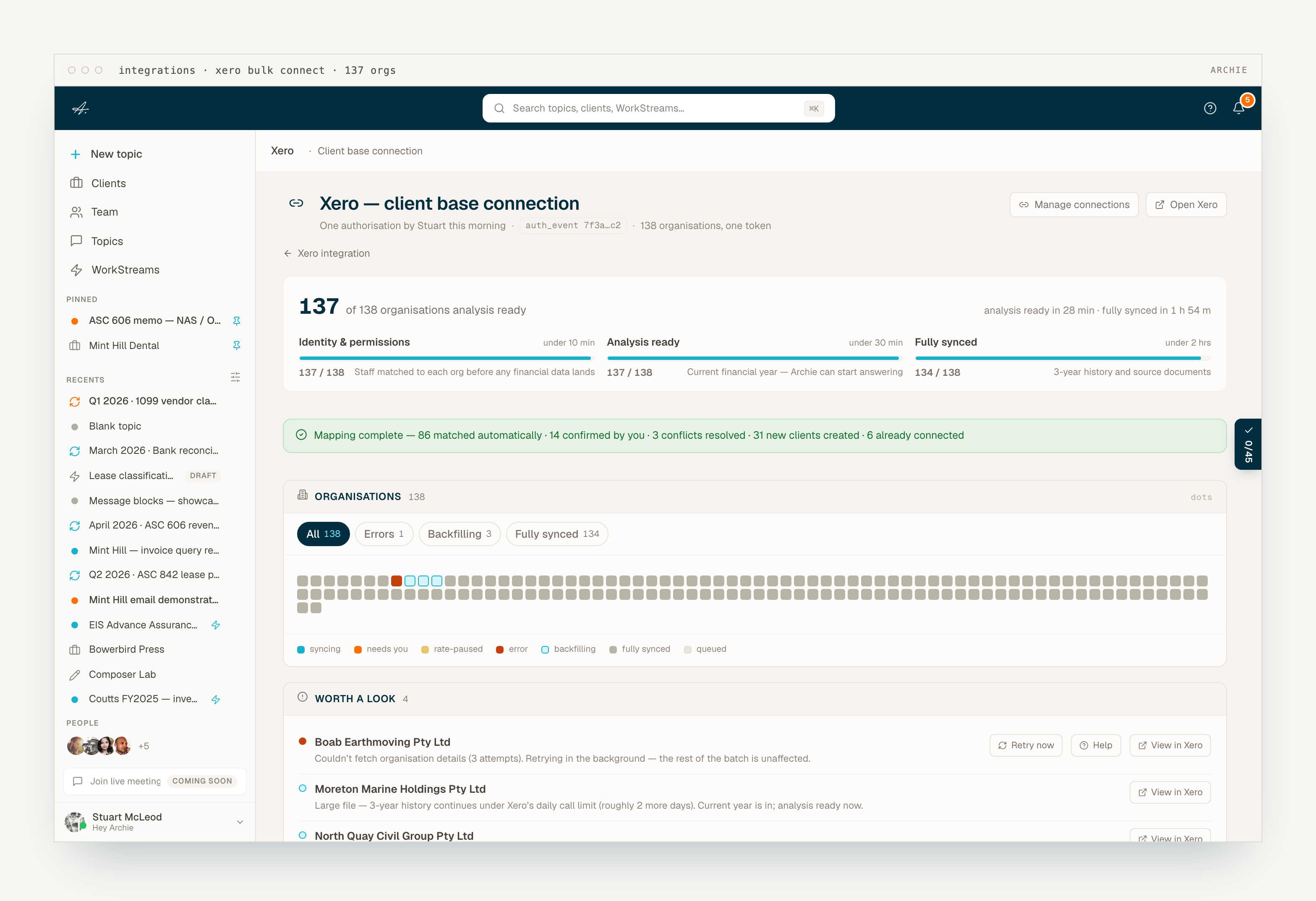The image size is (1316, 901).
Task: Click Stuart McLeod avatar
Action: (x=75, y=822)
